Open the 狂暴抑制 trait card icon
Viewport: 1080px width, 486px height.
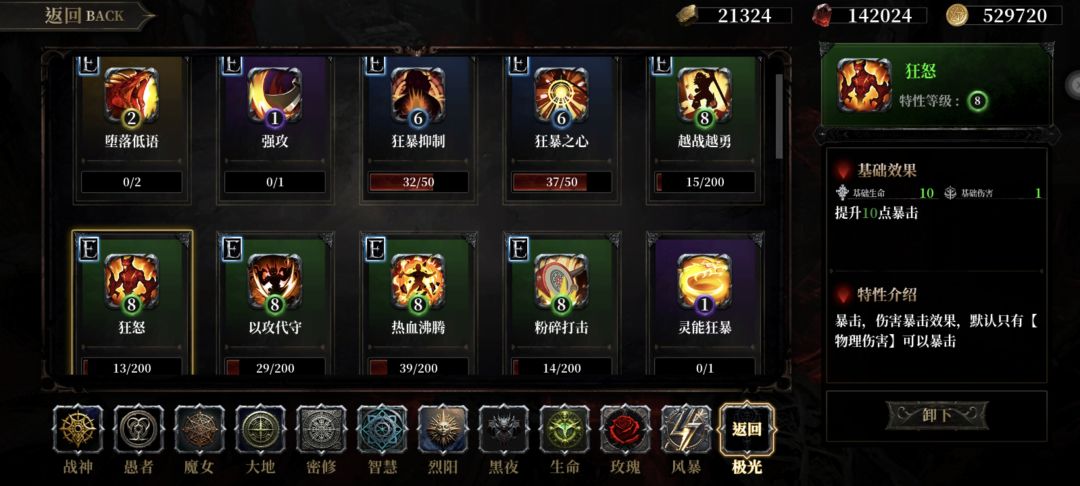[418, 95]
